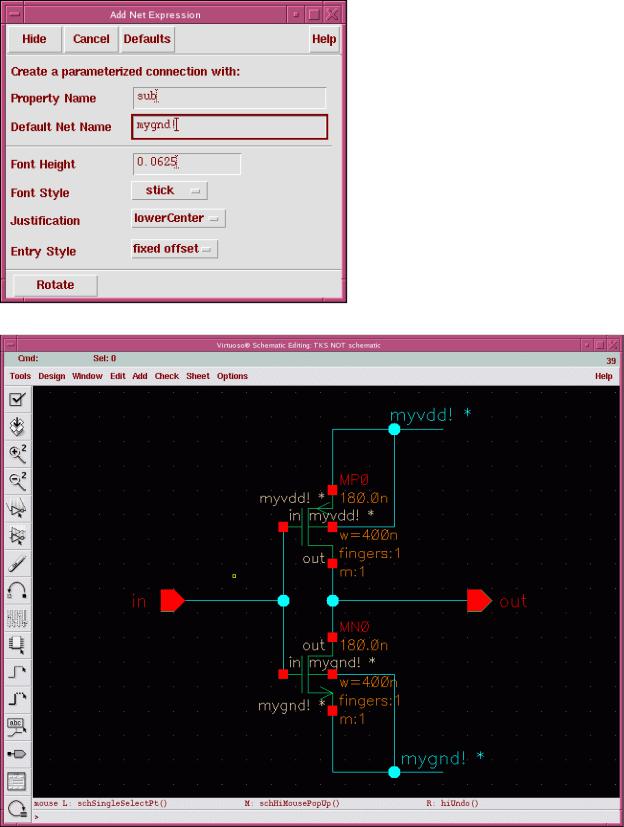Open the Edit menu
This screenshot has height=827, width=624.
click(x=118, y=376)
